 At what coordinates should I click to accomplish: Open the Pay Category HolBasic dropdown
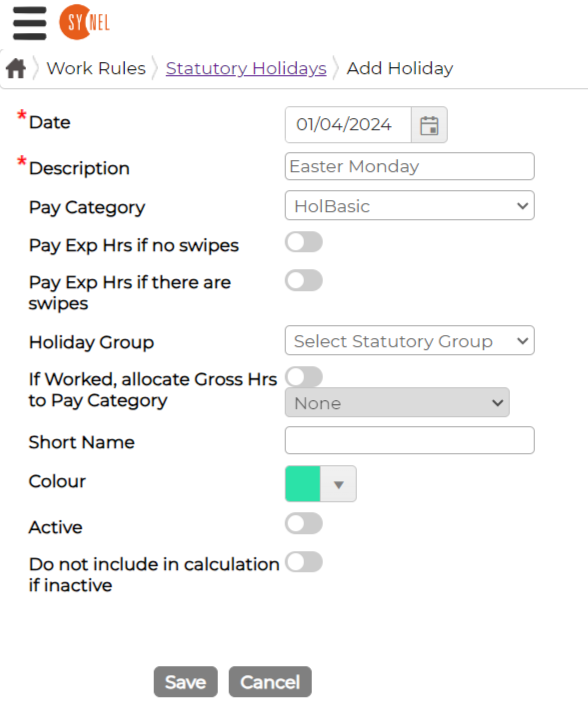(409, 205)
